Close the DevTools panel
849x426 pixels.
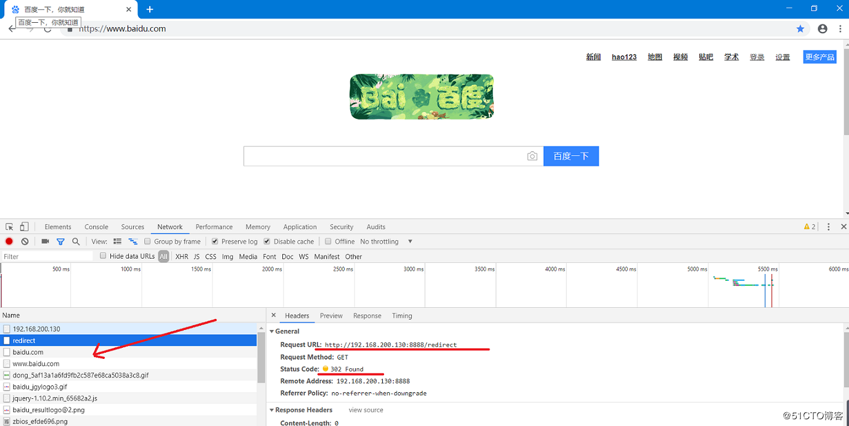click(x=843, y=227)
